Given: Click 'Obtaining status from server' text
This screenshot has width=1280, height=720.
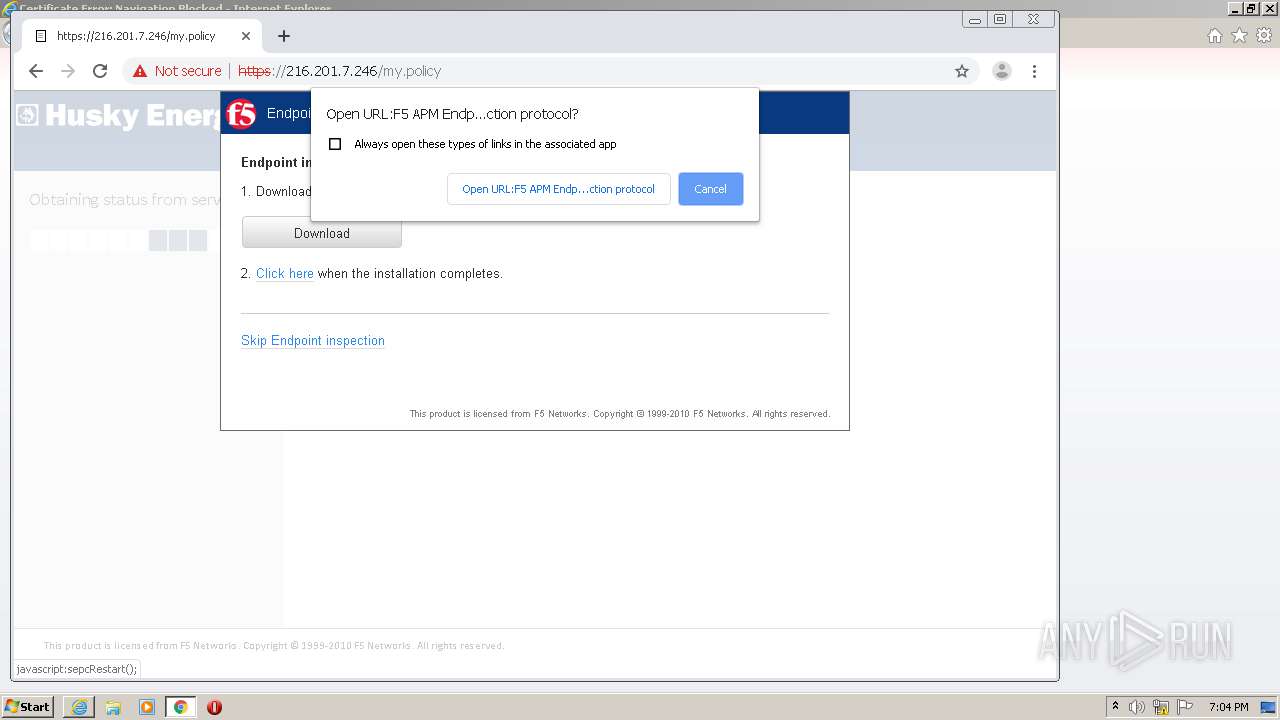Looking at the screenshot, I should click(x=125, y=200).
